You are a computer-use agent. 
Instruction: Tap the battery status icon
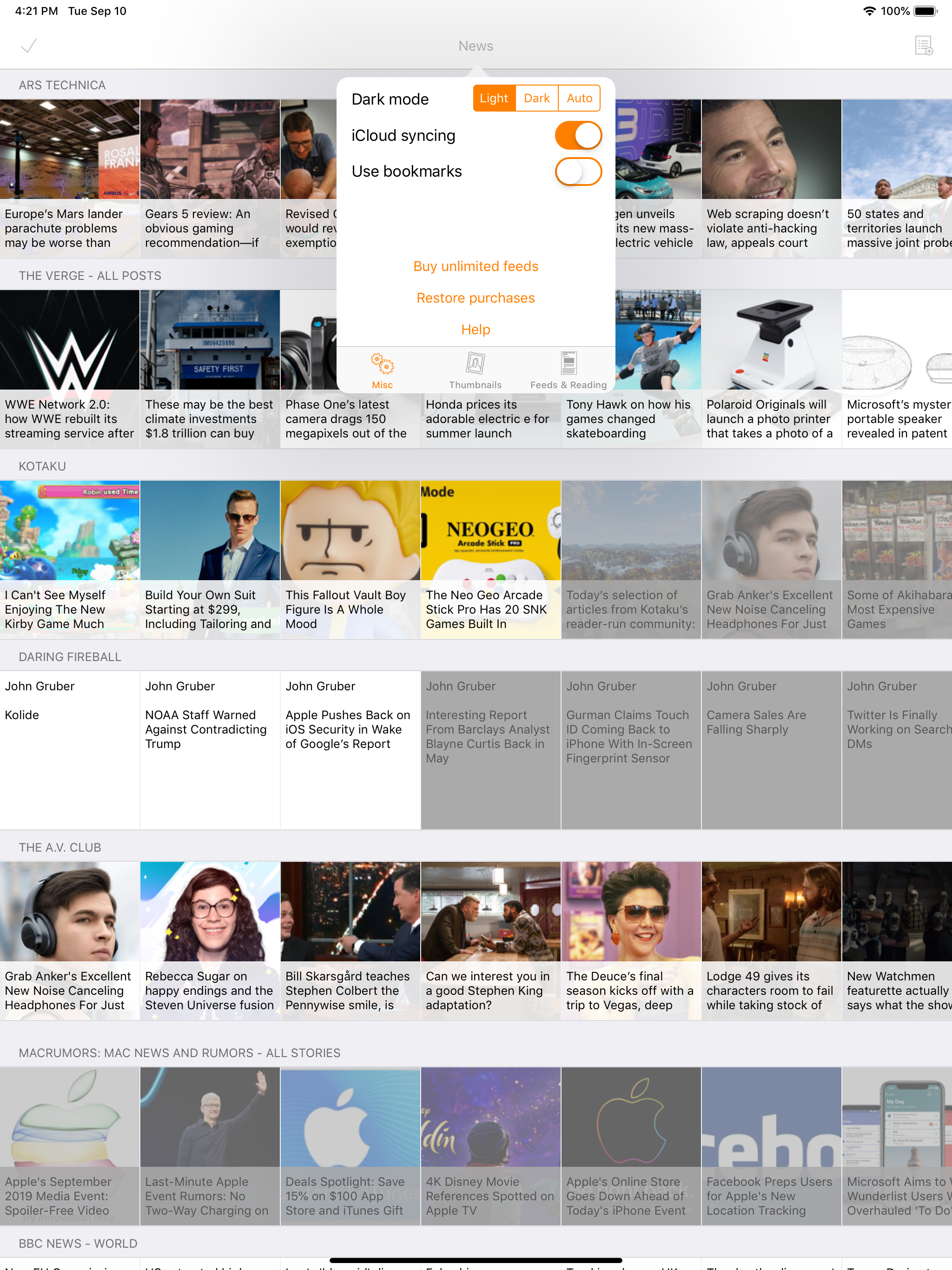coord(925,11)
